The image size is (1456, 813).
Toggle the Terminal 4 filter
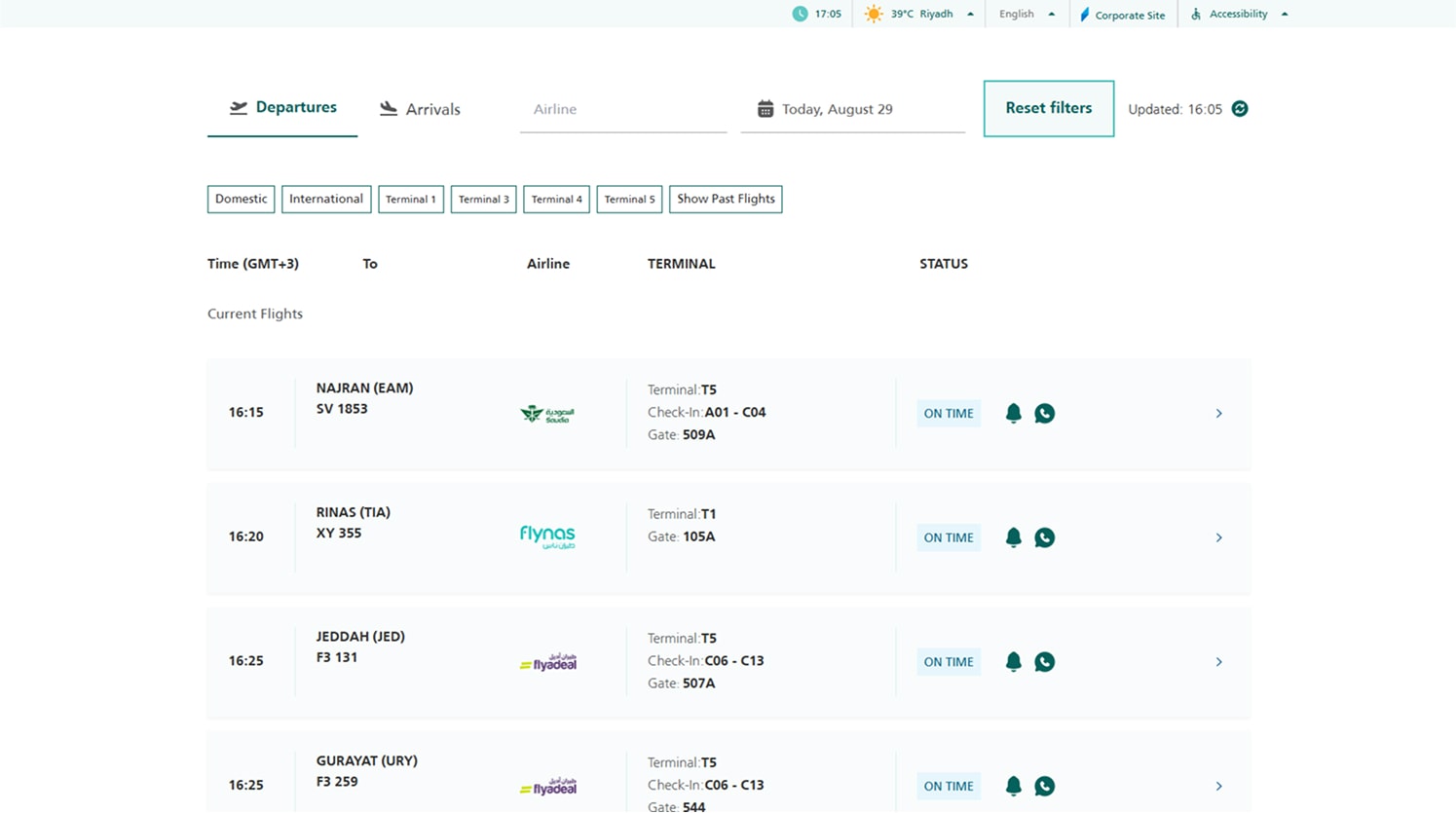(x=557, y=199)
